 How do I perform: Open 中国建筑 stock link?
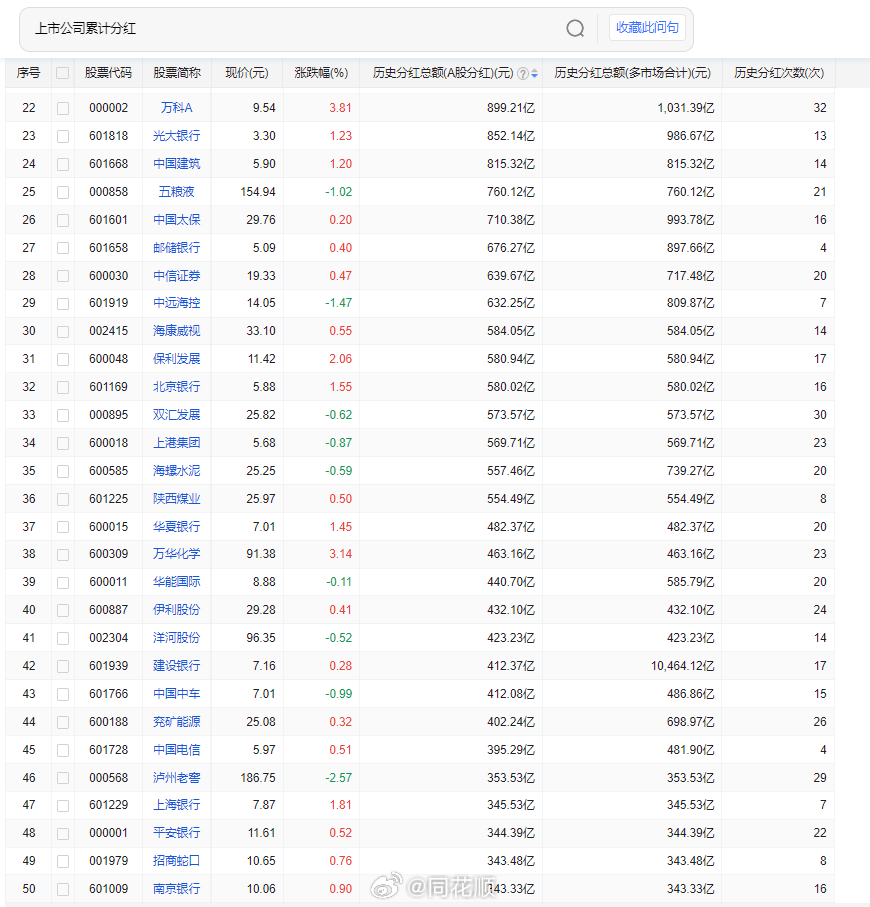click(176, 164)
